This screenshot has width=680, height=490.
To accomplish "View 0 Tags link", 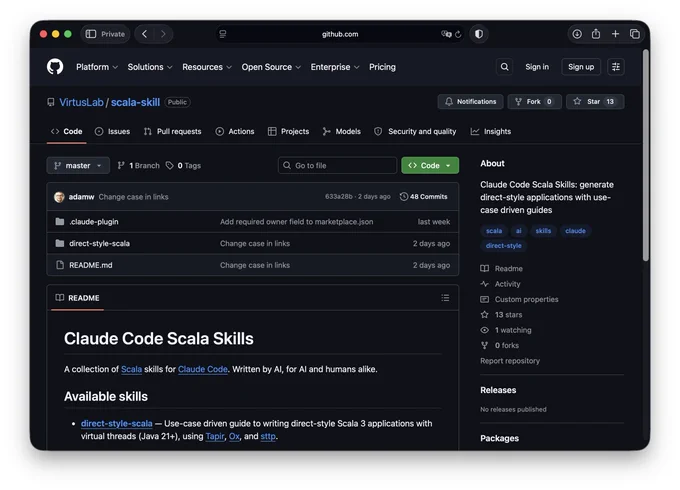I will point(183,166).
